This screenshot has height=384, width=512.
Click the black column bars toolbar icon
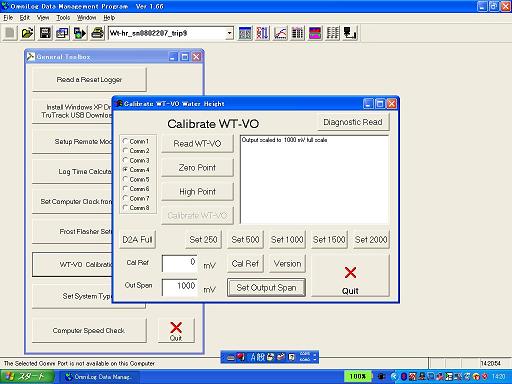click(298, 33)
